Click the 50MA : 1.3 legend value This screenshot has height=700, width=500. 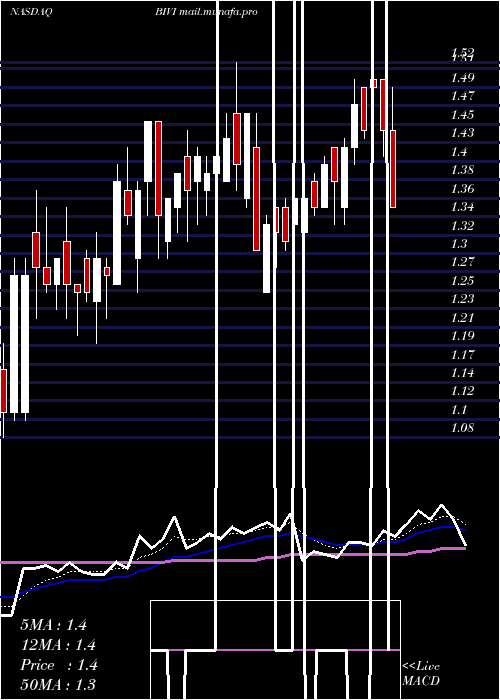58,685
